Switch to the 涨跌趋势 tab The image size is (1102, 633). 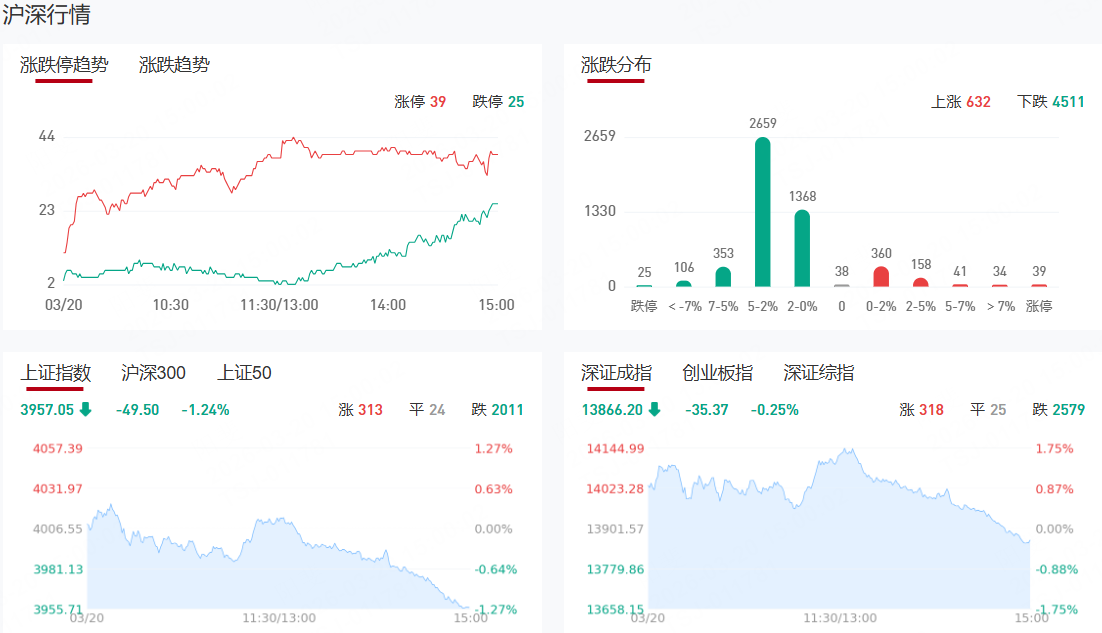[174, 66]
